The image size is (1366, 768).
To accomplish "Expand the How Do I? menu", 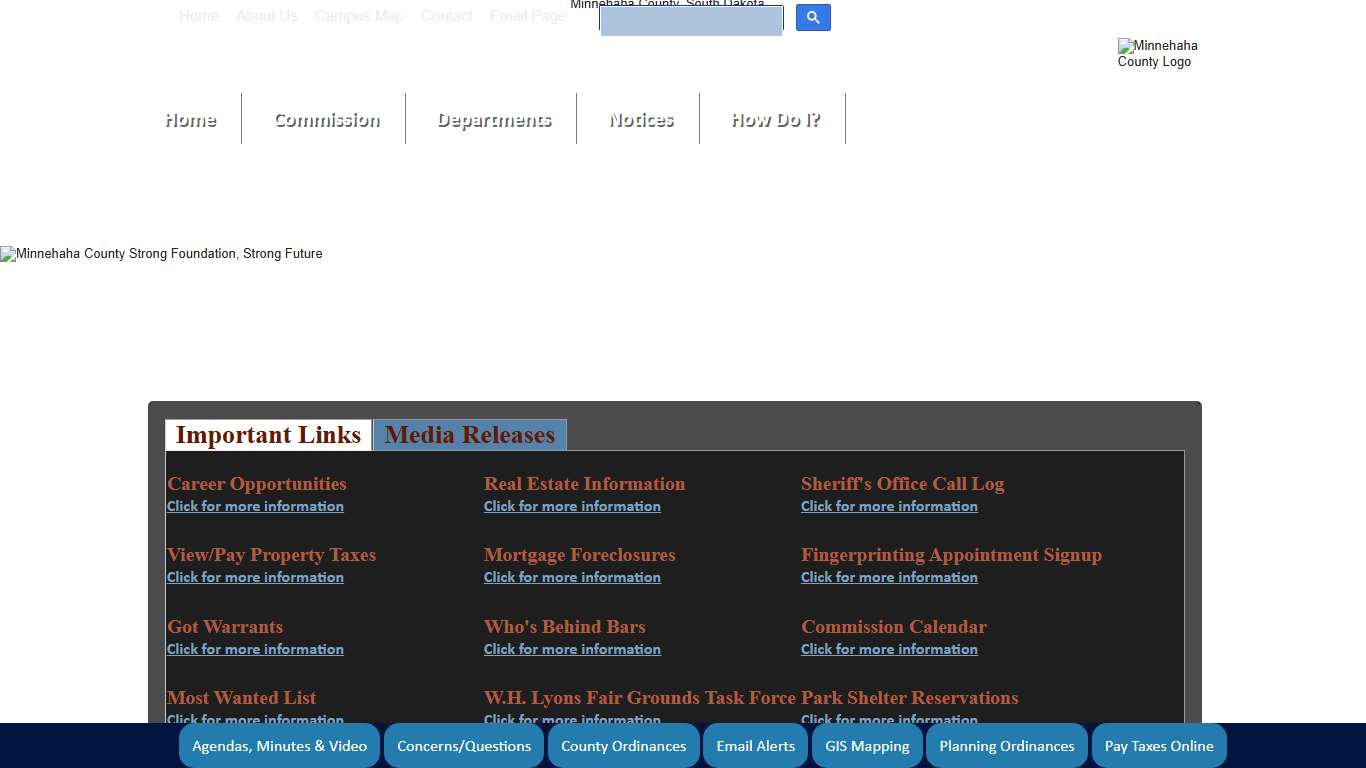I will click(x=775, y=120).
